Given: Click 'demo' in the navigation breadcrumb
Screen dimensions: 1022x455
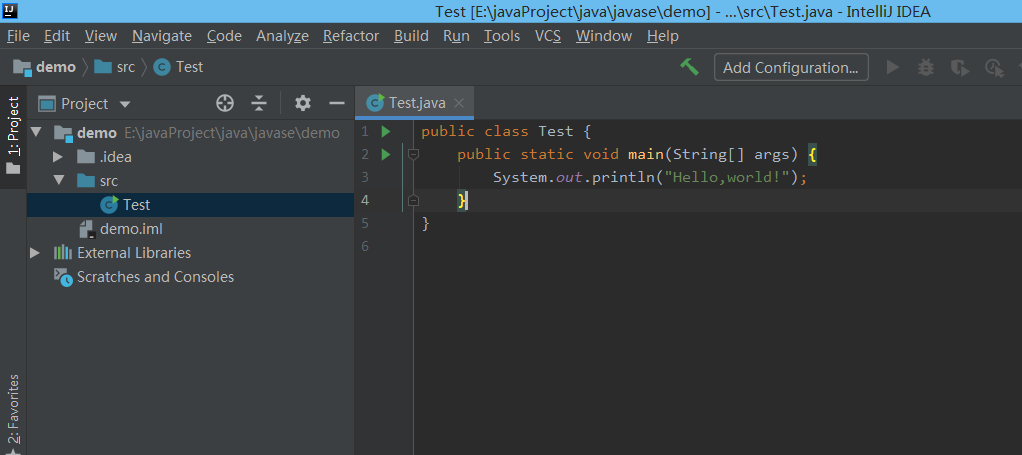Looking at the screenshot, I should point(56,67).
